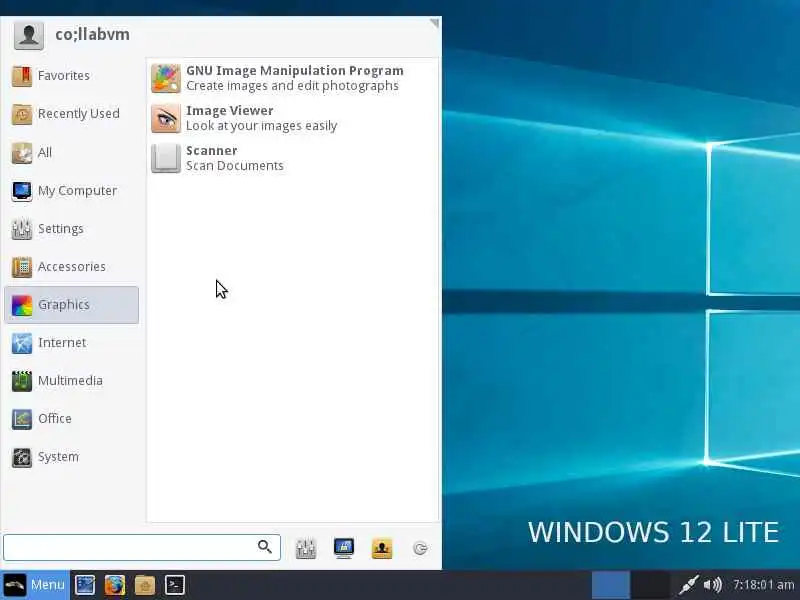The height and width of the screenshot is (600, 800).
Task: Click the Menu button on taskbar
Action: [35, 585]
